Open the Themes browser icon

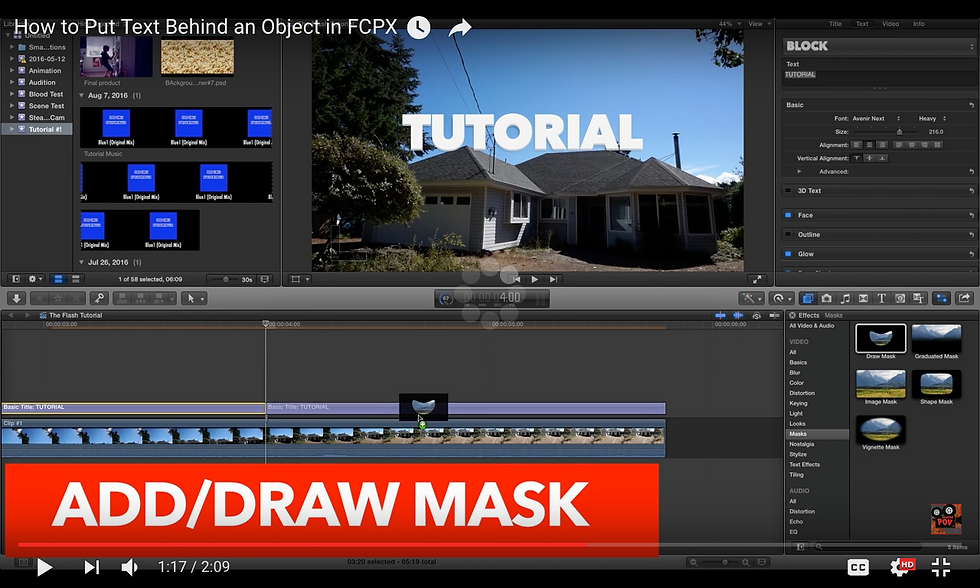tap(918, 299)
